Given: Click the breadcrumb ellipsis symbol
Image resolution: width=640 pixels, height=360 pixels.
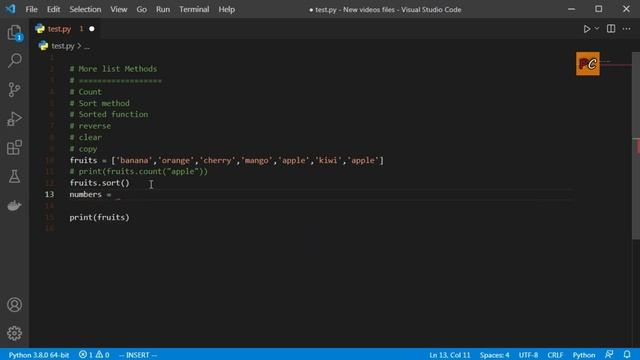Looking at the screenshot, I should click(87, 47).
